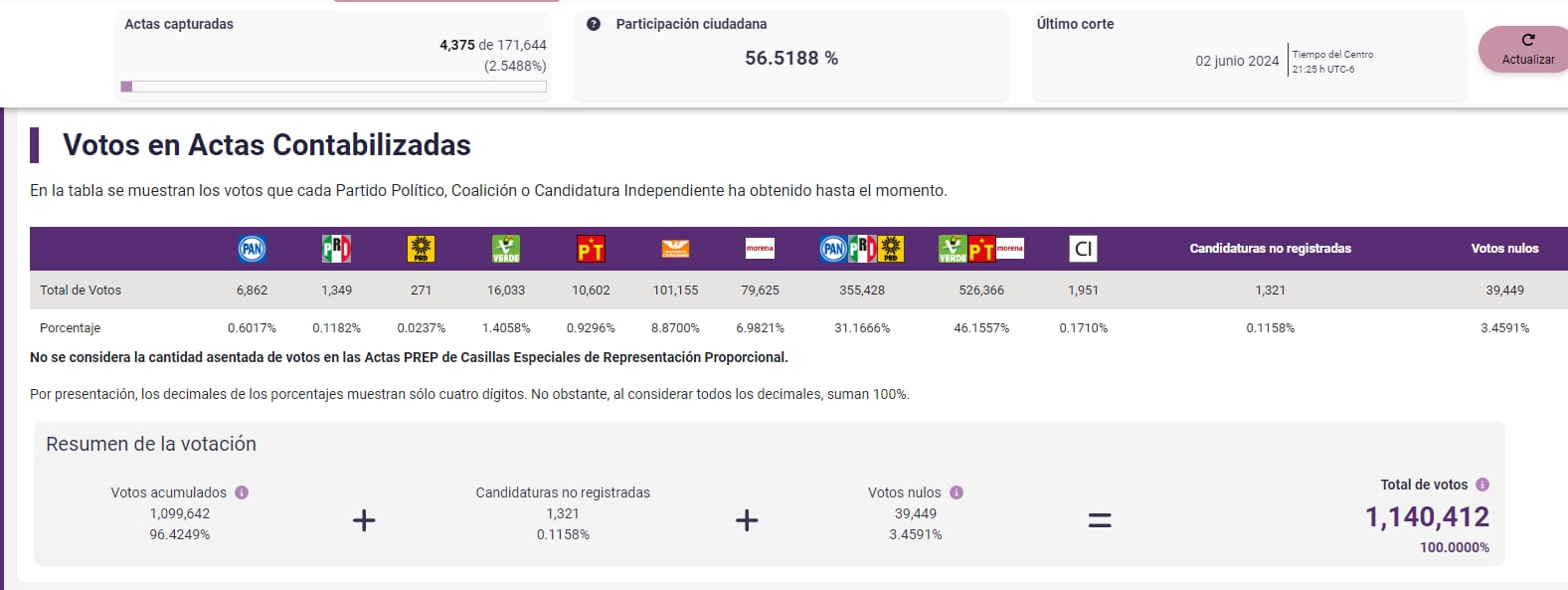The height and width of the screenshot is (590, 1568).
Task: Click the Actas capturadas progress bar
Action: pos(333,87)
